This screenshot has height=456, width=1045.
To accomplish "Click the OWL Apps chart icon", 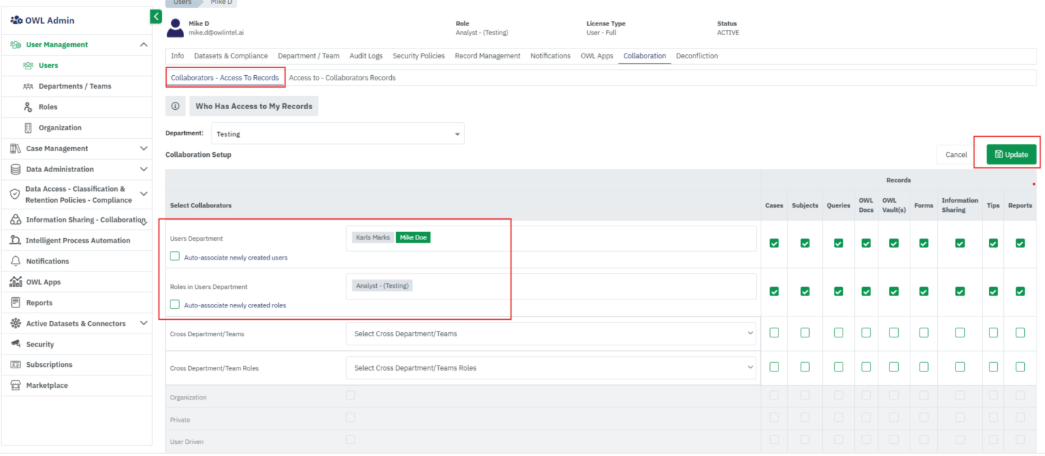I will tap(16, 282).
